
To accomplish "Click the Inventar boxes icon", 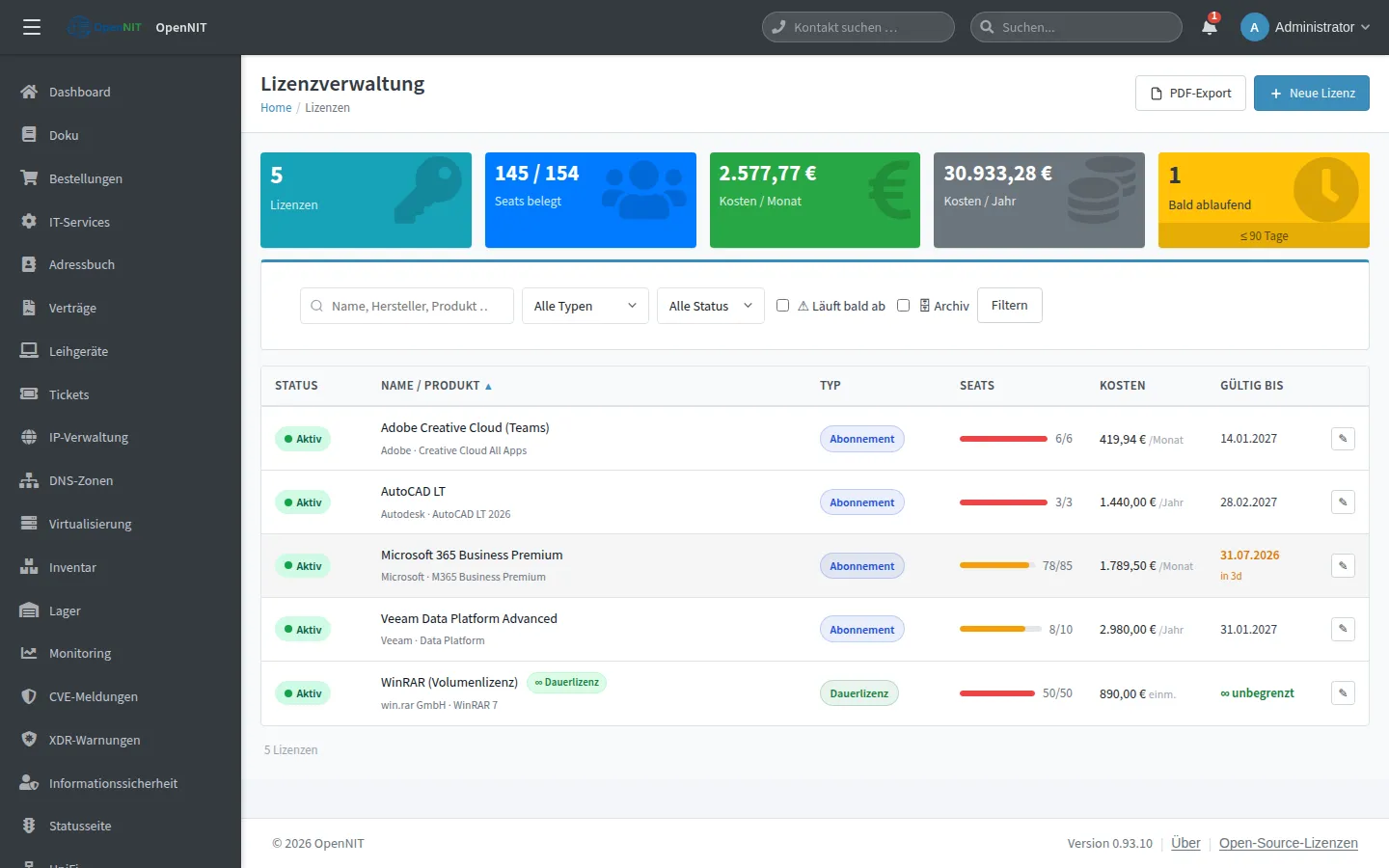I will pyautogui.click(x=29, y=567).
